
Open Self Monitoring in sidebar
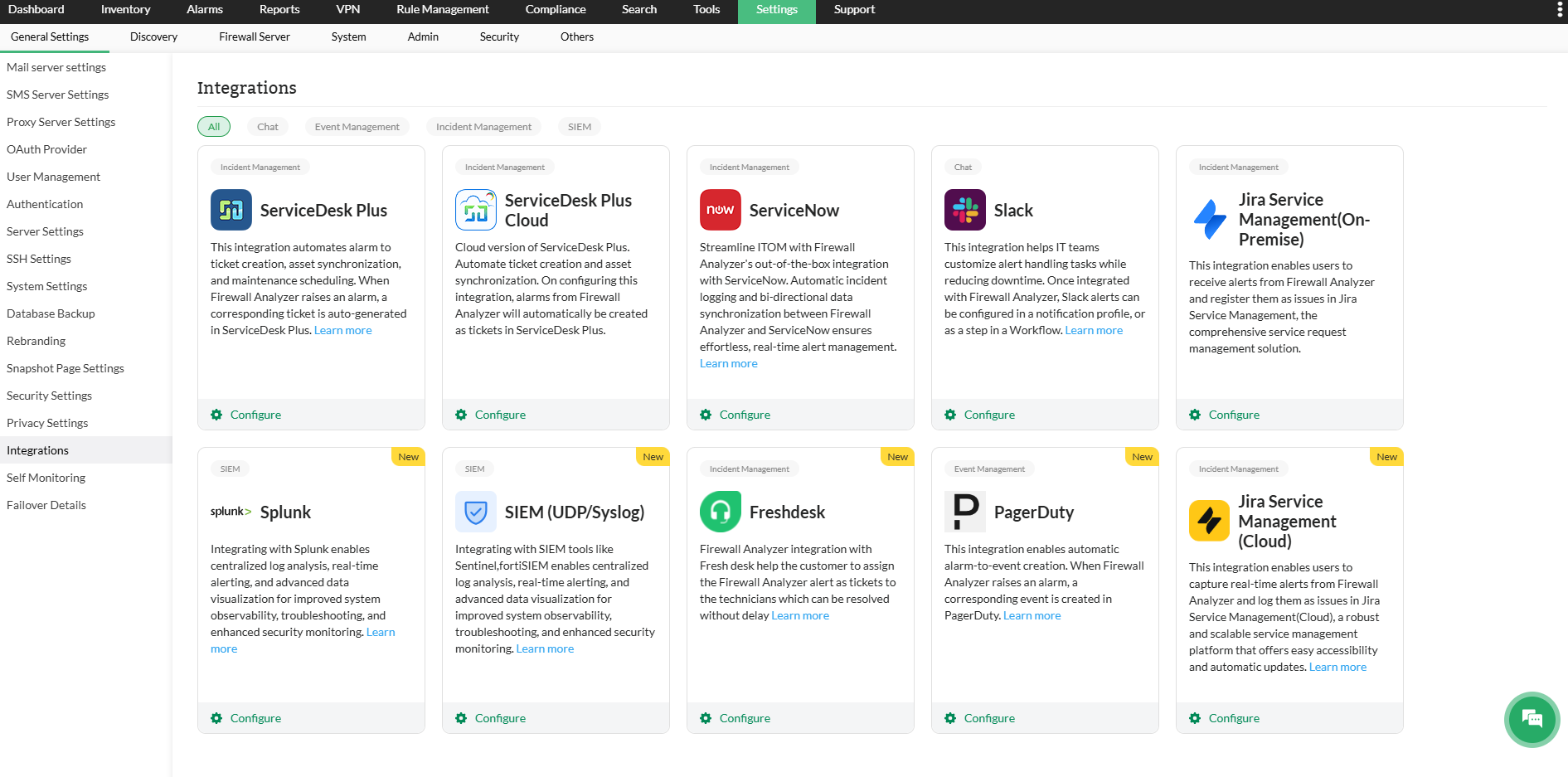click(46, 478)
